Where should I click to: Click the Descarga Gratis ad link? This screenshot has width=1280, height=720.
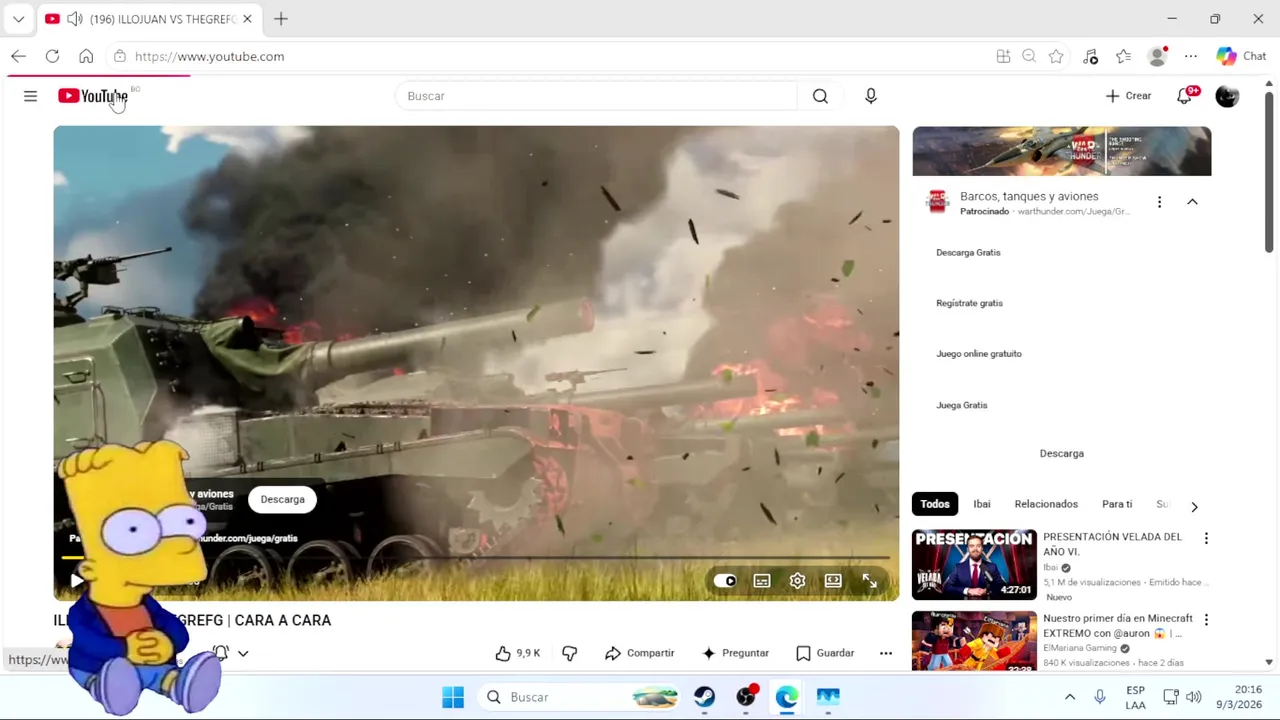point(968,252)
